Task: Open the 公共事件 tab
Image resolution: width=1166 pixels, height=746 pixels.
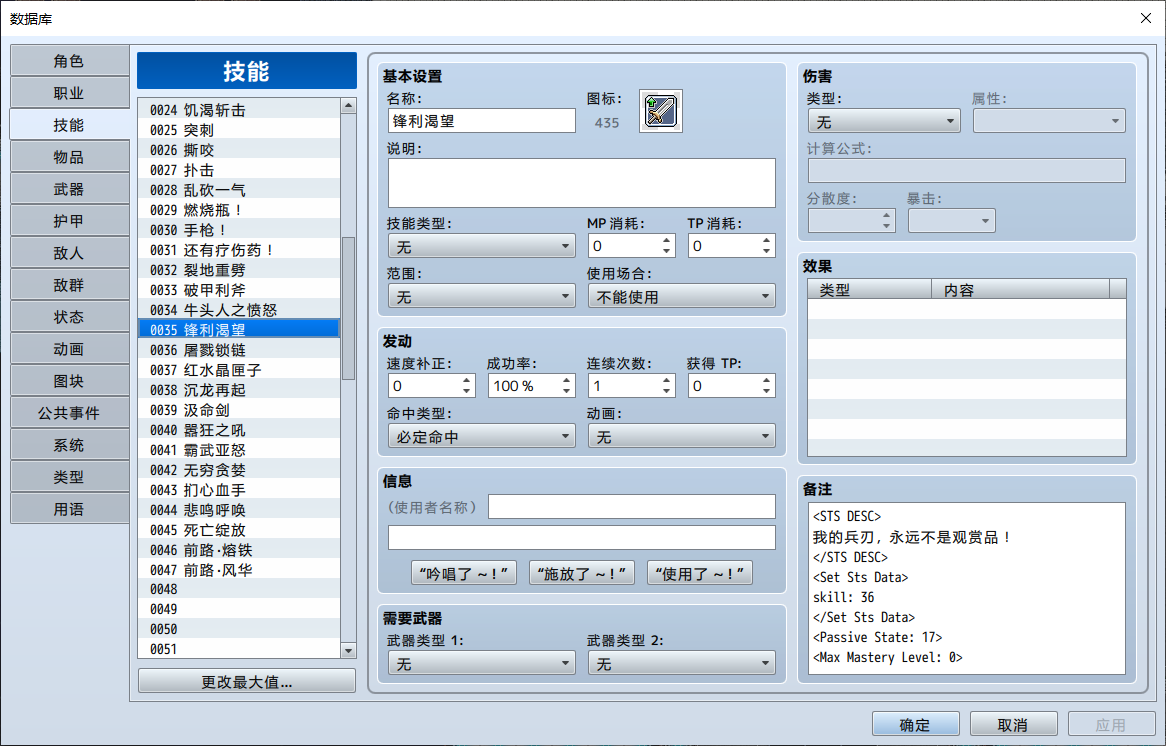Action: (x=69, y=413)
